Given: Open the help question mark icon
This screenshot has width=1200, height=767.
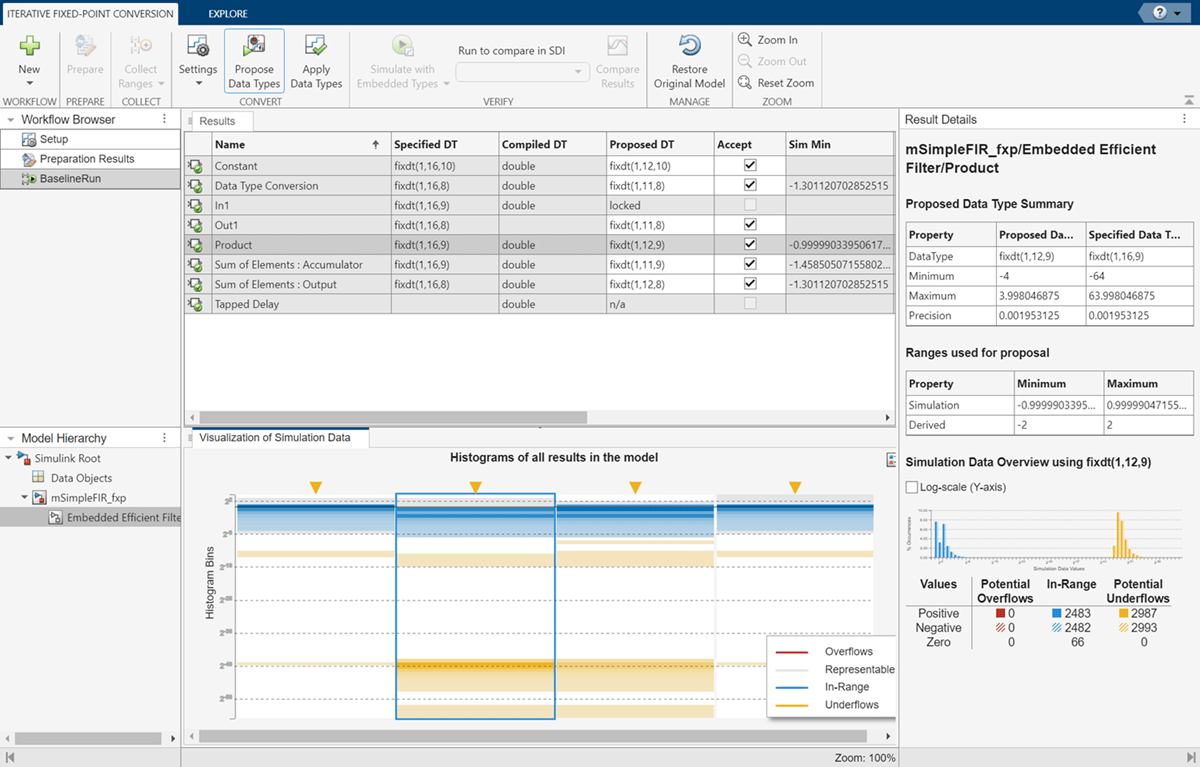Looking at the screenshot, I should [1160, 13].
